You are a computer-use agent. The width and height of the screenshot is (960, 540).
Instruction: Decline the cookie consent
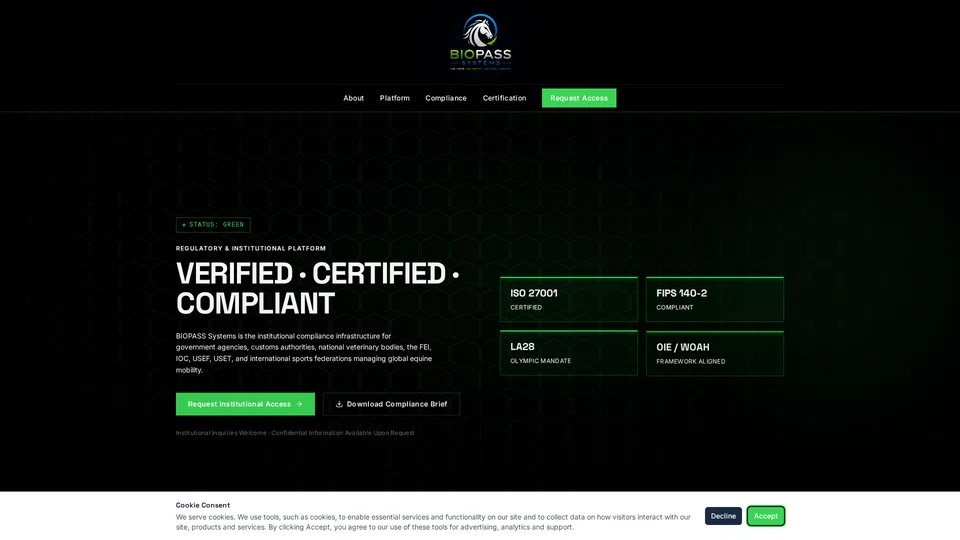(x=723, y=516)
